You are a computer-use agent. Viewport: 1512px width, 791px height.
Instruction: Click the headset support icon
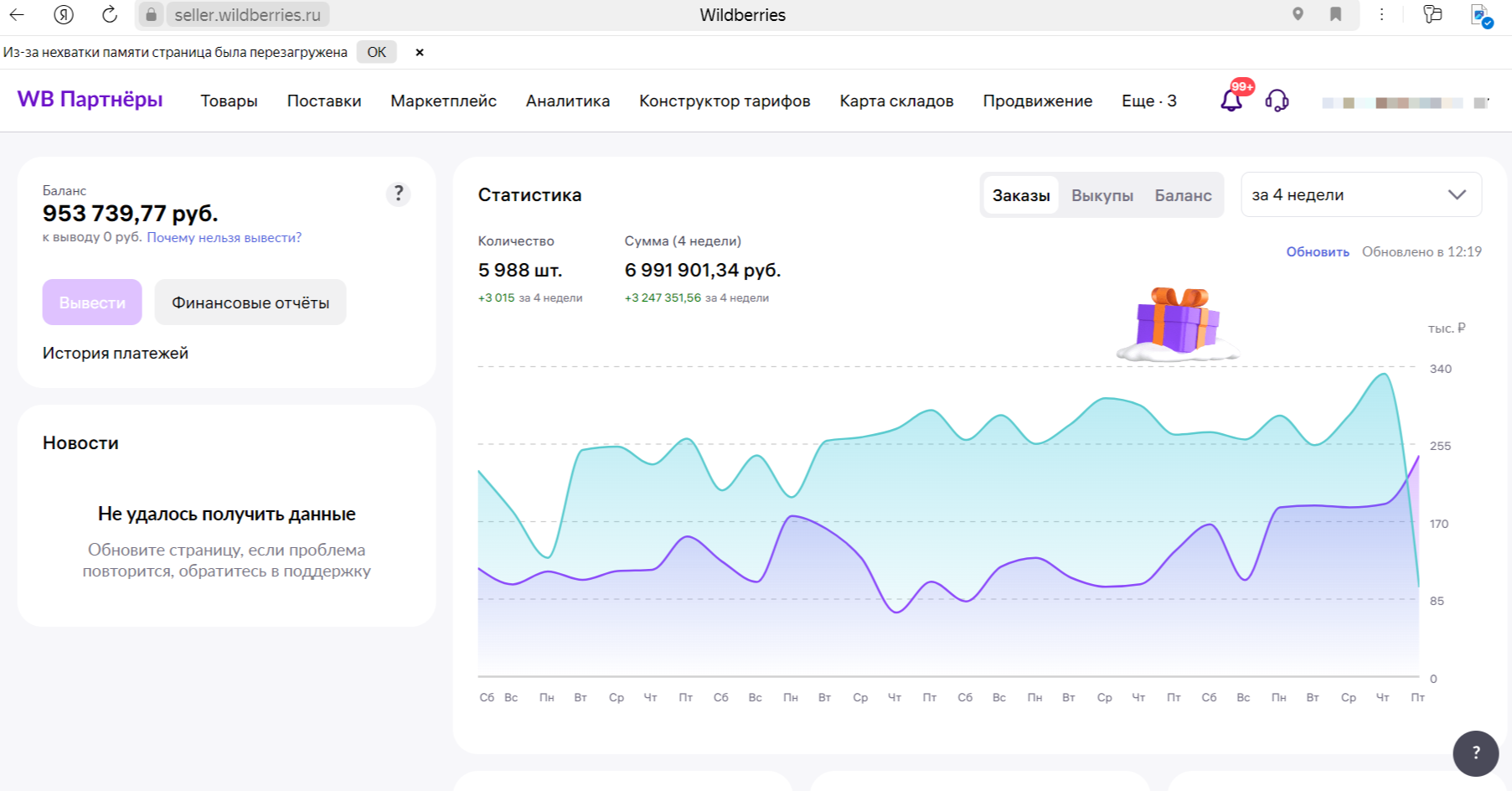pos(1277,101)
